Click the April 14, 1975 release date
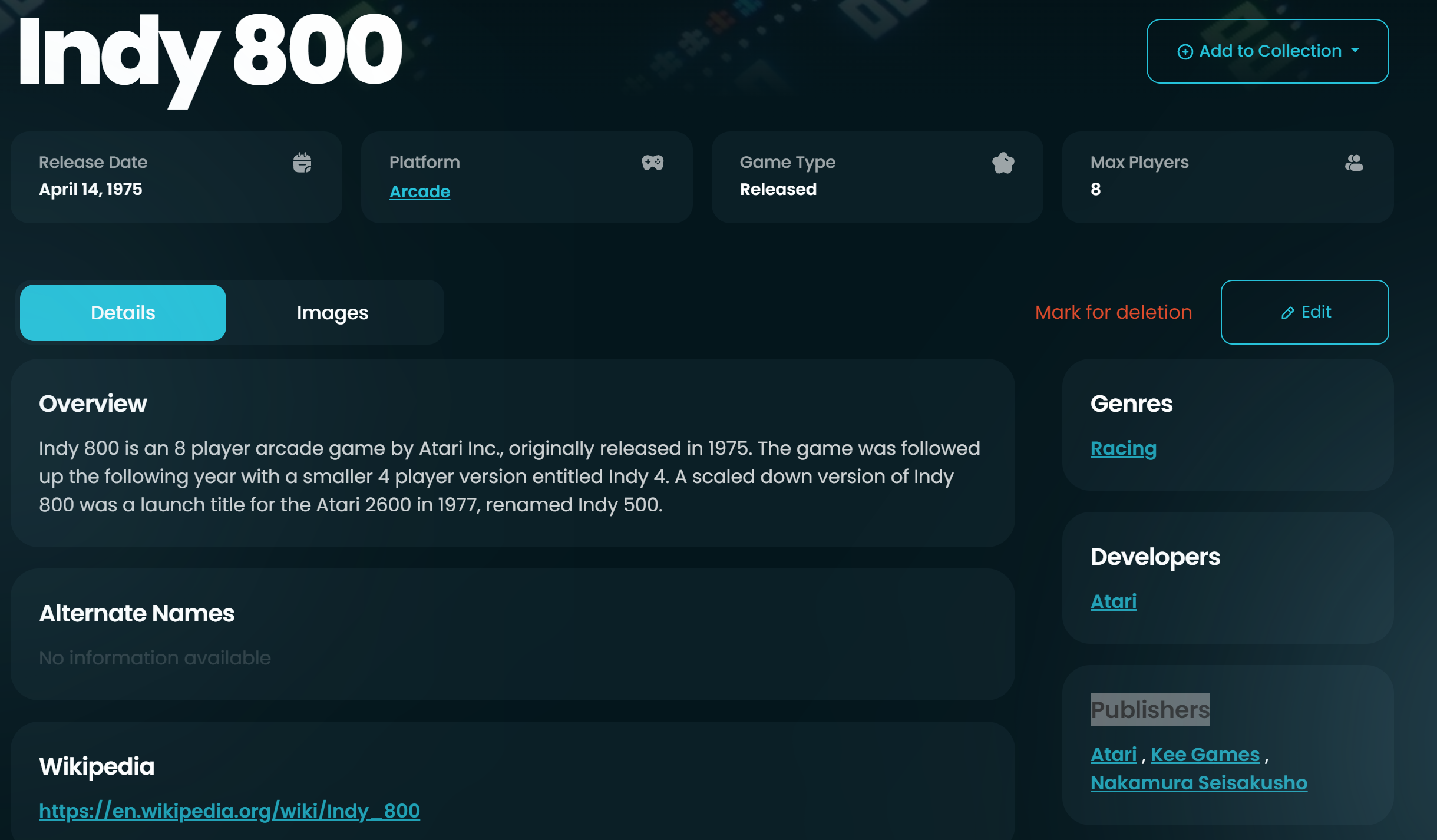Viewport: 1437px width, 840px height. coord(90,189)
